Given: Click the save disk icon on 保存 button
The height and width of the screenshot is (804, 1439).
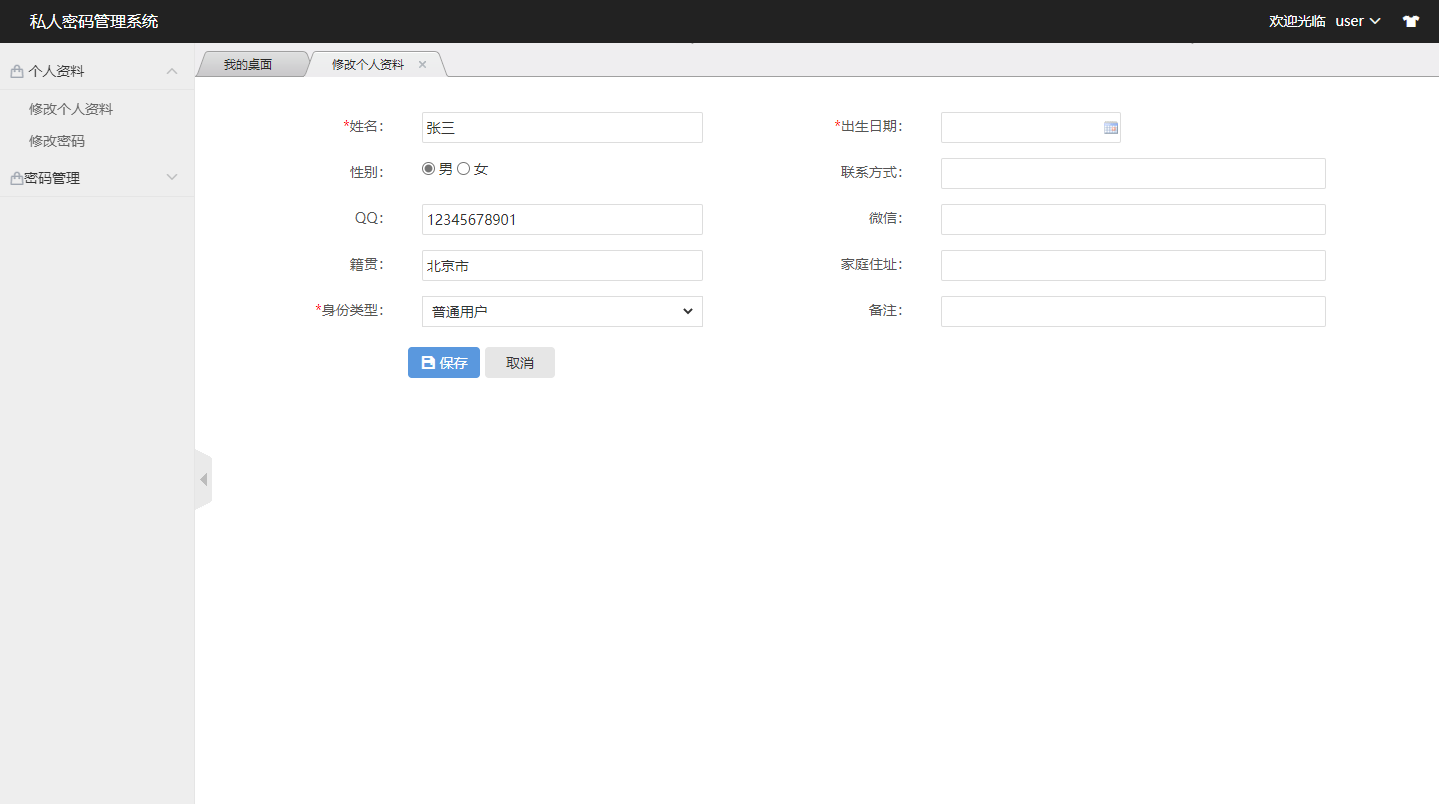Looking at the screenshot, I should tap(428, 362).
